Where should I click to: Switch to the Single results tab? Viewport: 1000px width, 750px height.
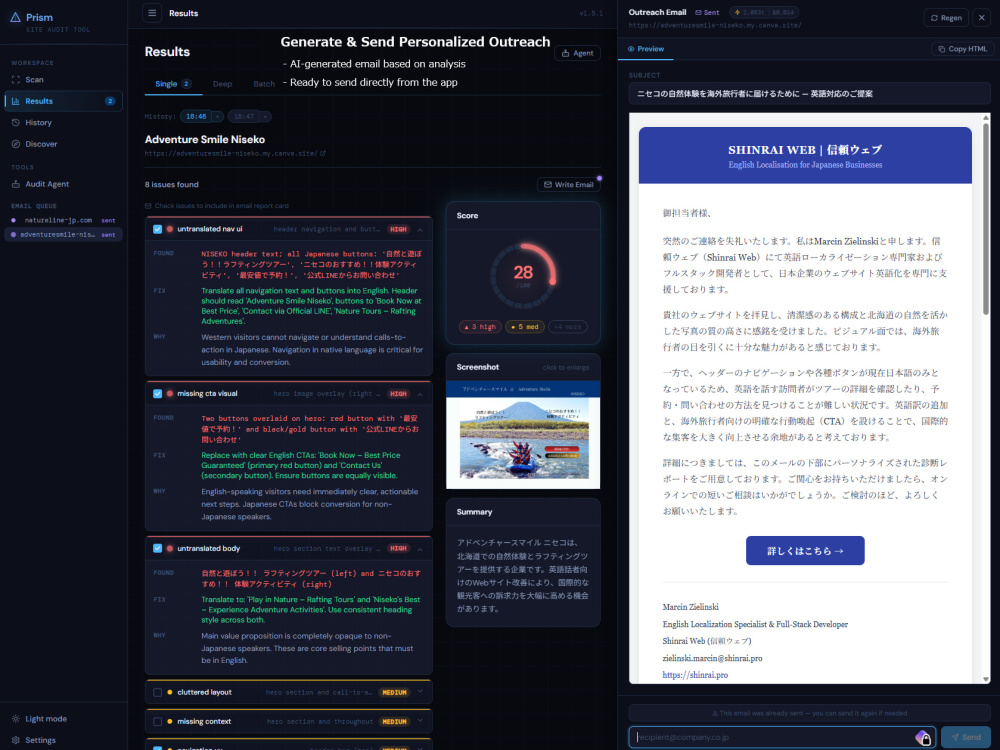(173, 84)
